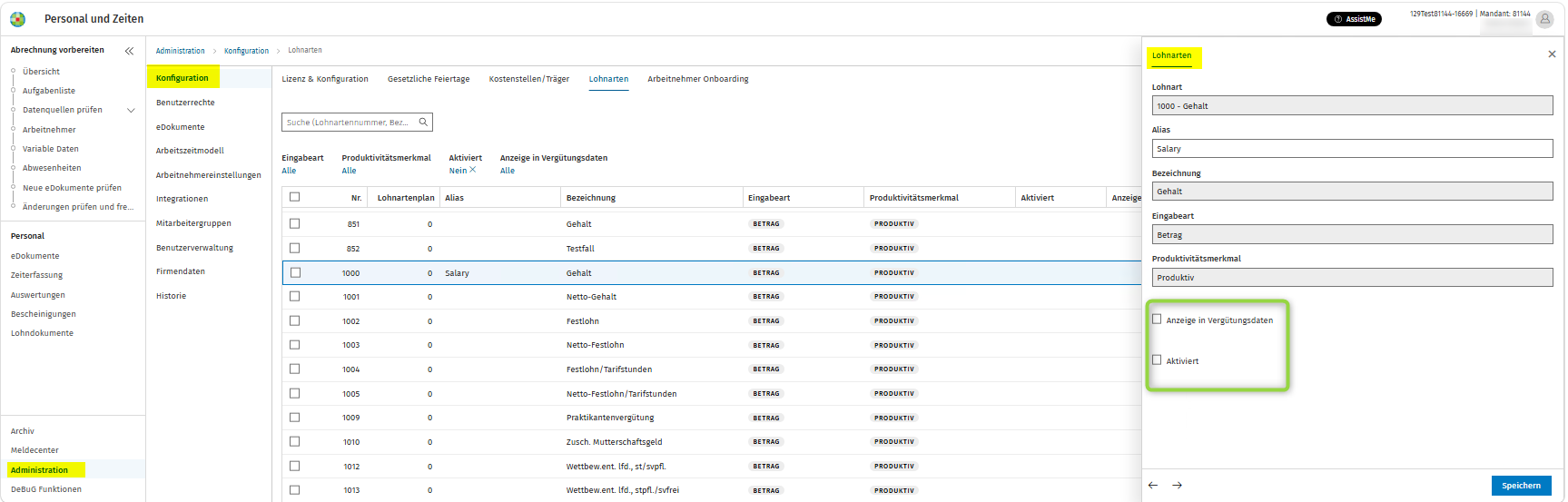1568x502 pixels.
Task: Expand Datenquellen prüfen submenu
Action: (x=131, y=111)
